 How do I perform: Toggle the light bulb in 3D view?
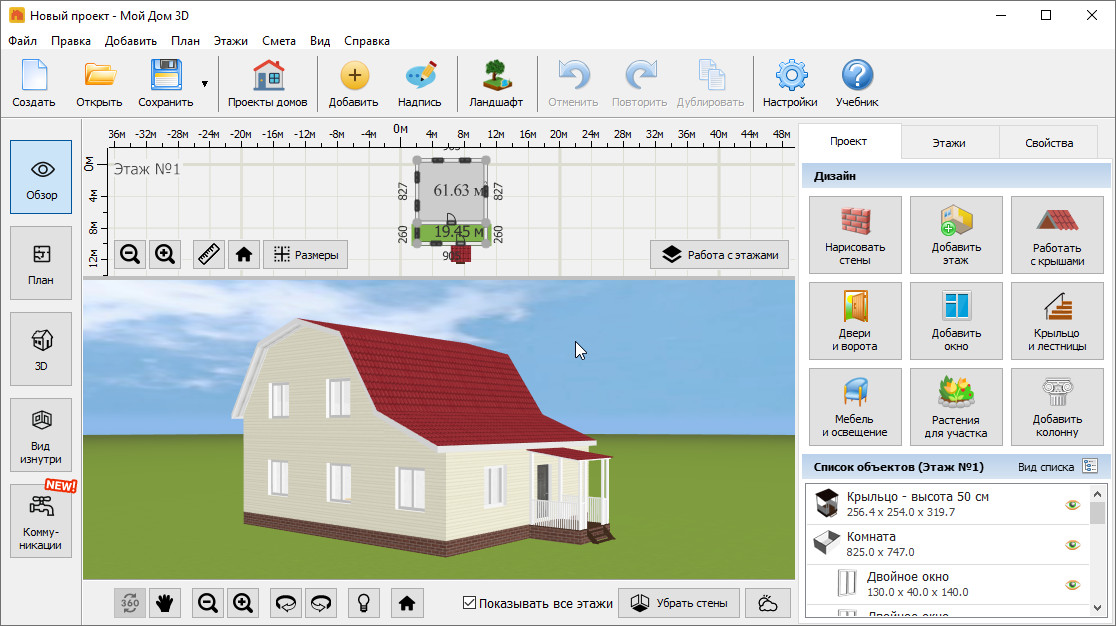coord(365,603)
